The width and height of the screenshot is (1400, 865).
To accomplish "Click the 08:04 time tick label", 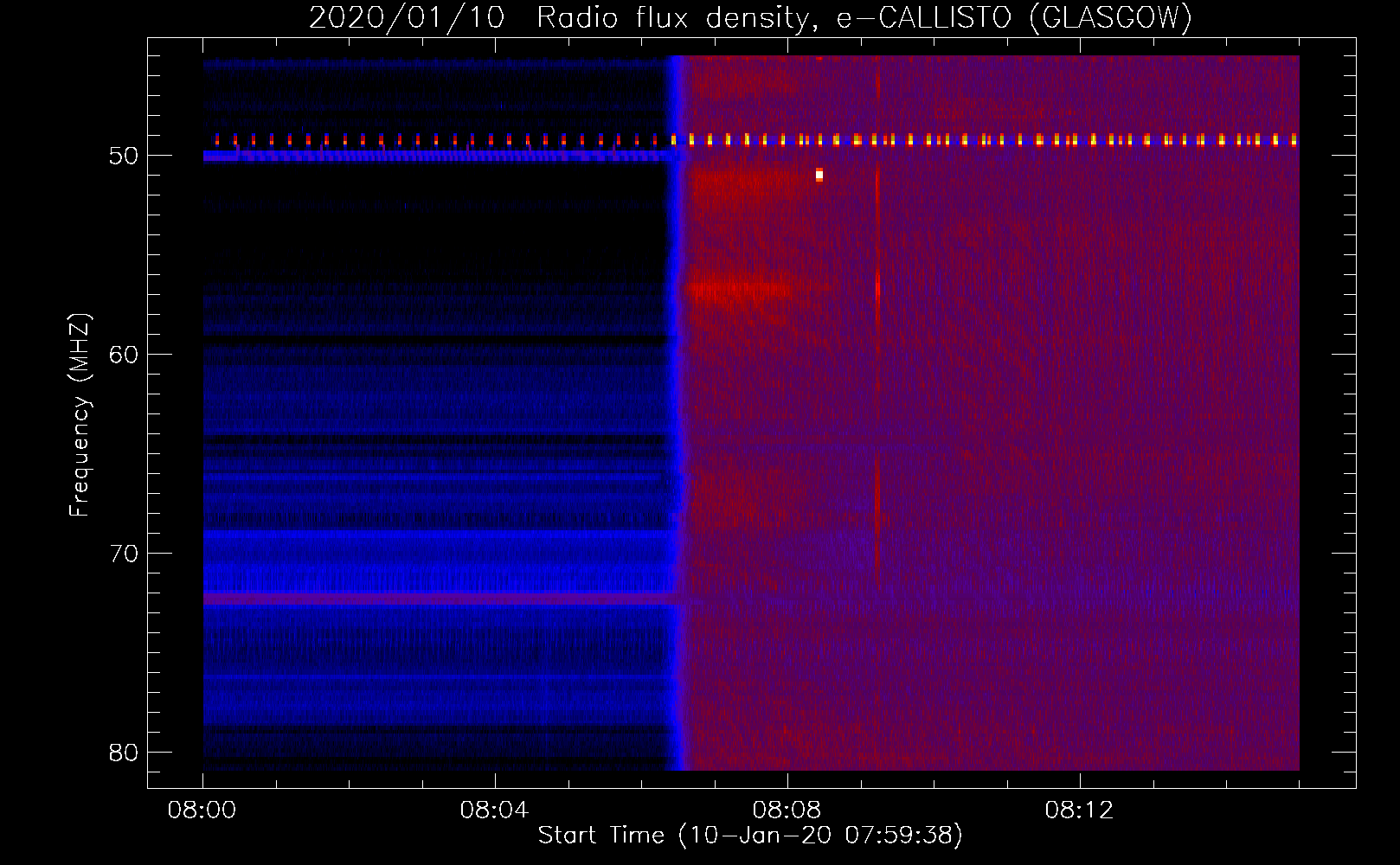I will [x=494, y=811].
